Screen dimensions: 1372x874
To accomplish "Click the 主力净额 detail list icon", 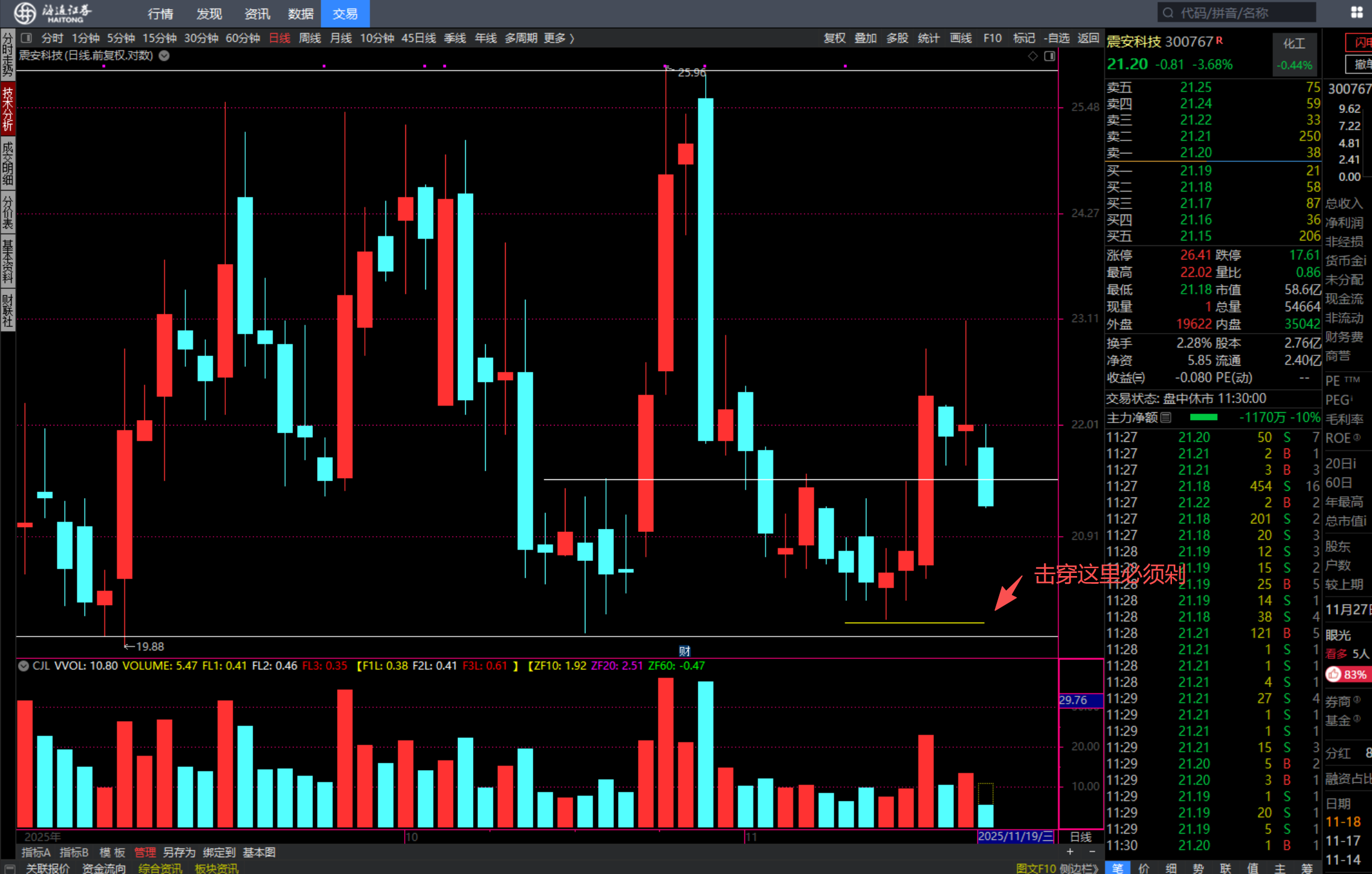I will pyautogui.click(x=1167, y=418).
